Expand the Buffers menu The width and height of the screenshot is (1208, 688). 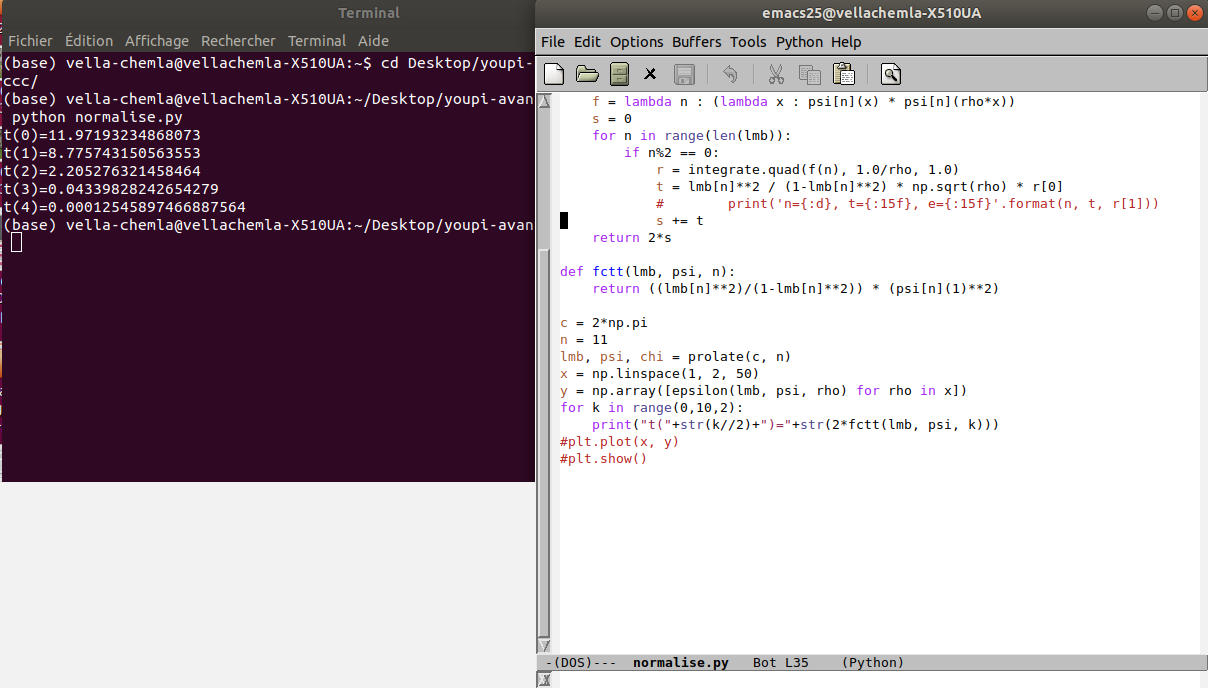point(696,42)
